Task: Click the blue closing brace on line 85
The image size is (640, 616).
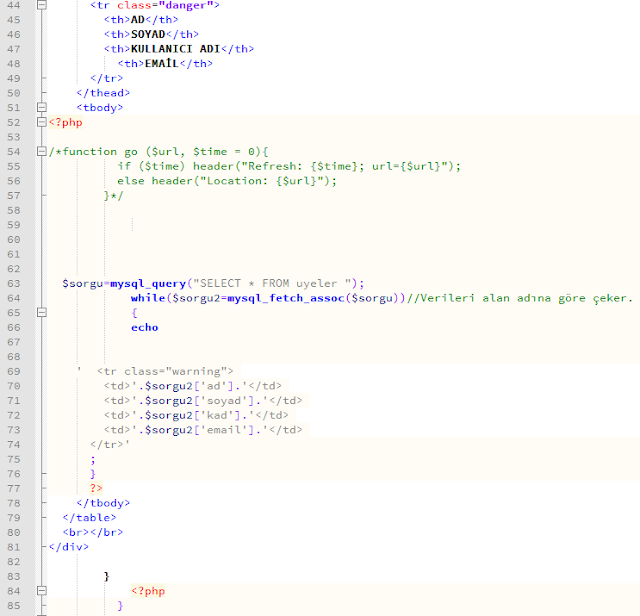Action: pos(120,605)
